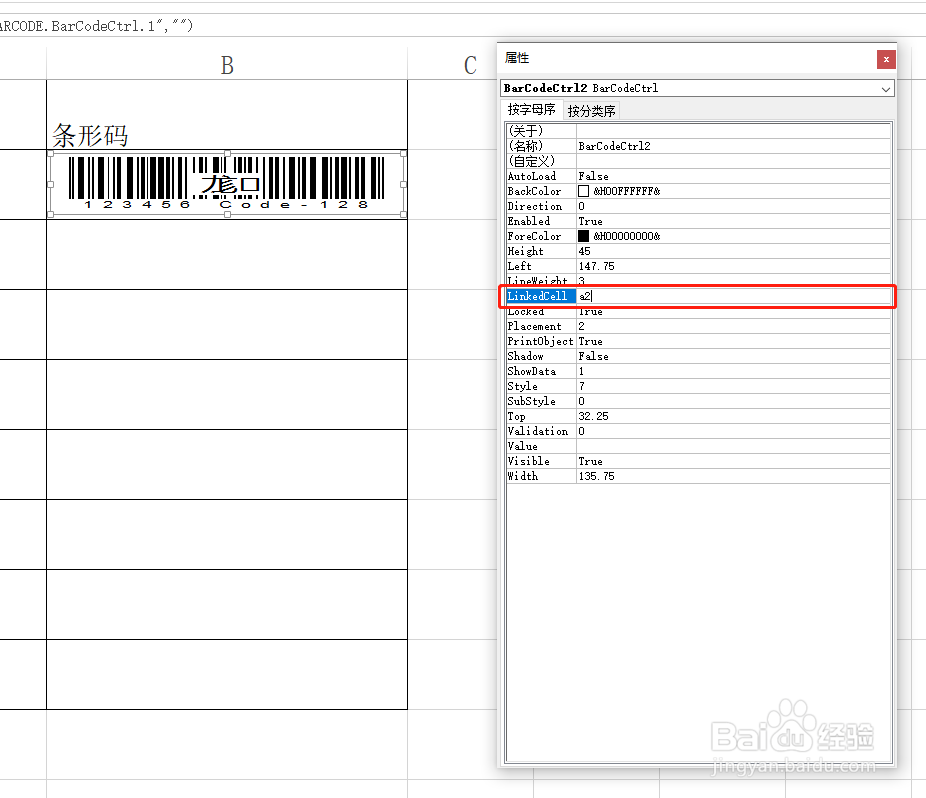
Task: Select the LinkedCell property name
Action: pos(541,296)
